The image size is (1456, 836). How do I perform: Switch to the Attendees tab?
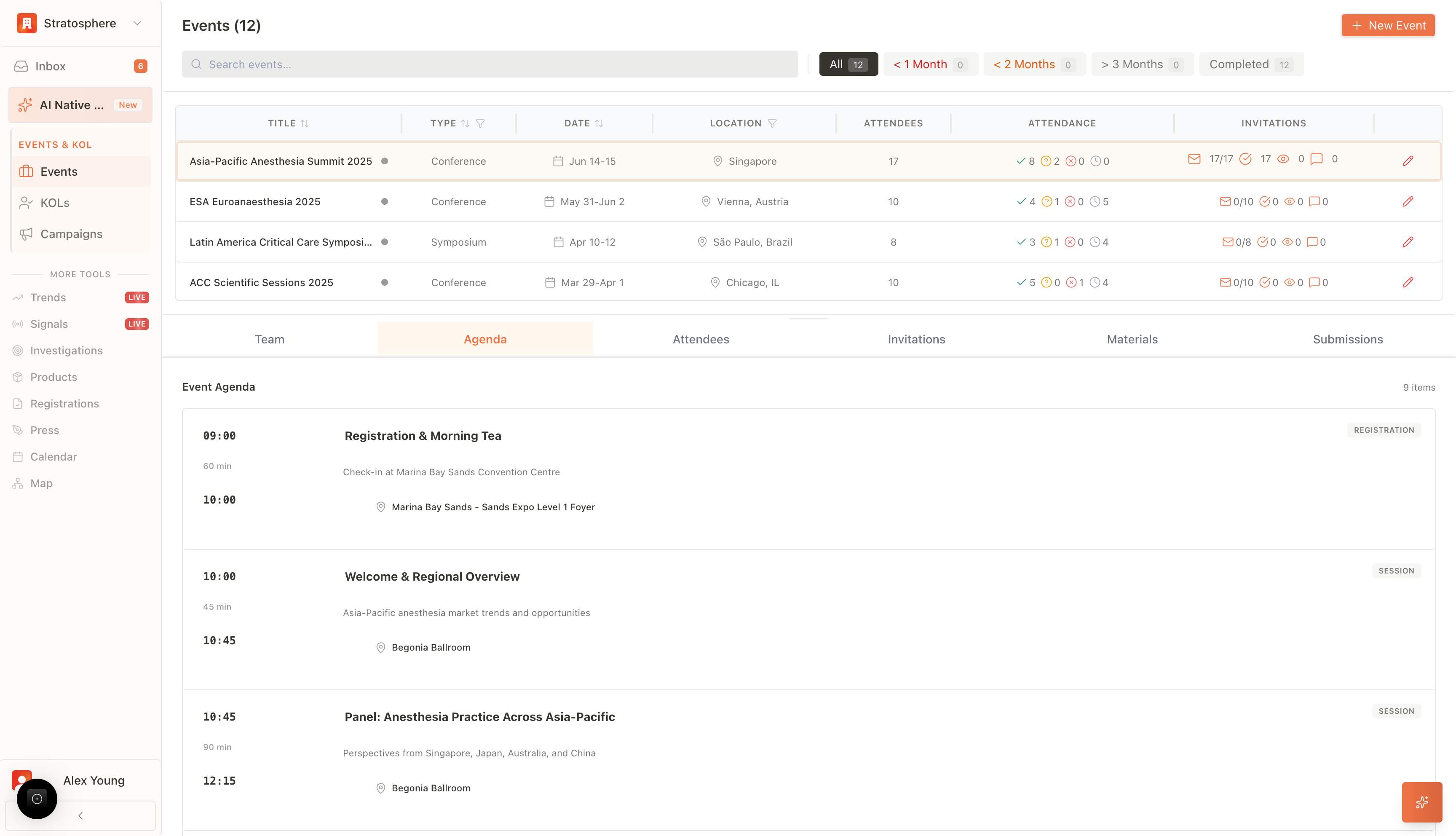[700, 339]
